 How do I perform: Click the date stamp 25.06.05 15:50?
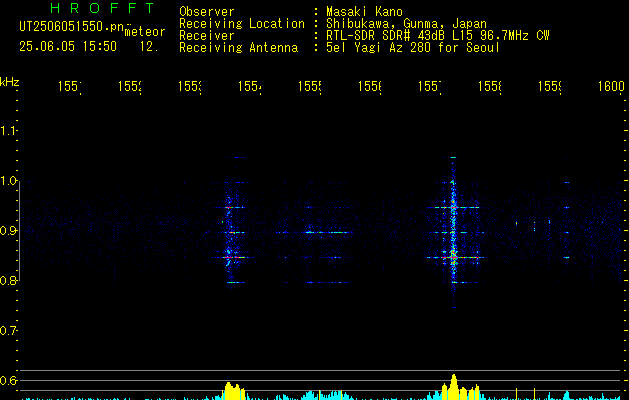pyautogui.click(x=68, y=47)
